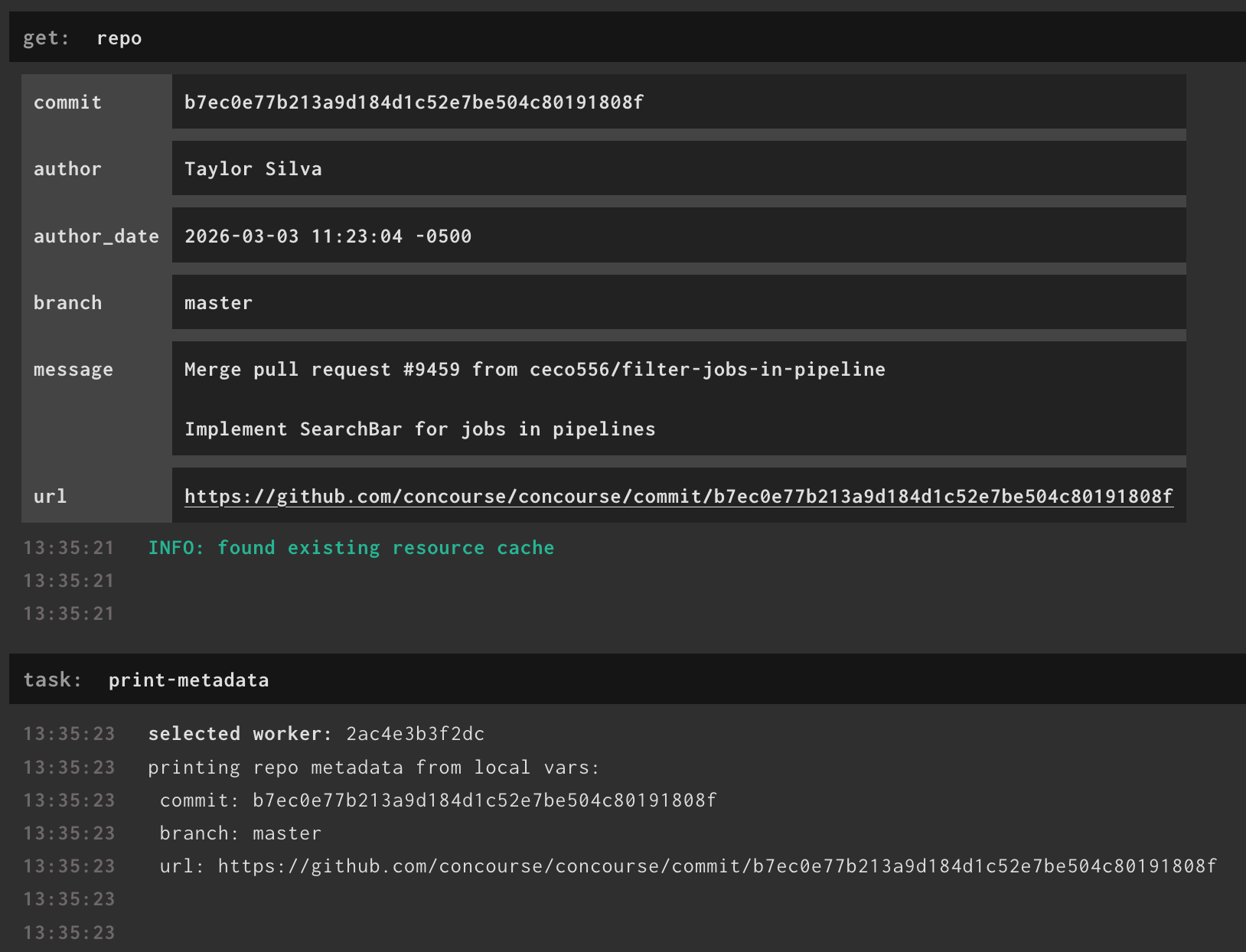Click timestamp beside the "commit:" log line
This screenshot has height=952, width=1246.
[x=69, y=800]
